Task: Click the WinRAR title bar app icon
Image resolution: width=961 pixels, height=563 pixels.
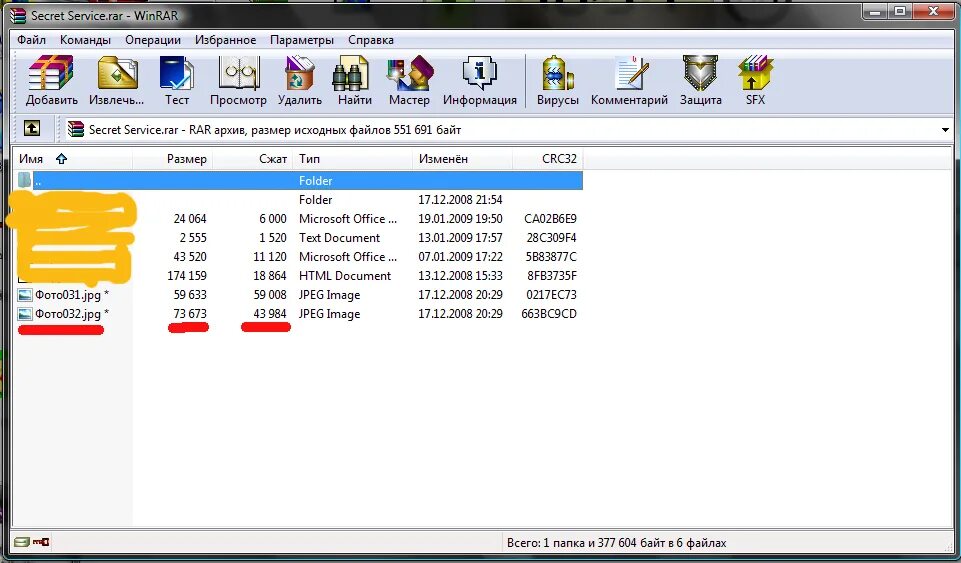Action: tap(18, 15)
